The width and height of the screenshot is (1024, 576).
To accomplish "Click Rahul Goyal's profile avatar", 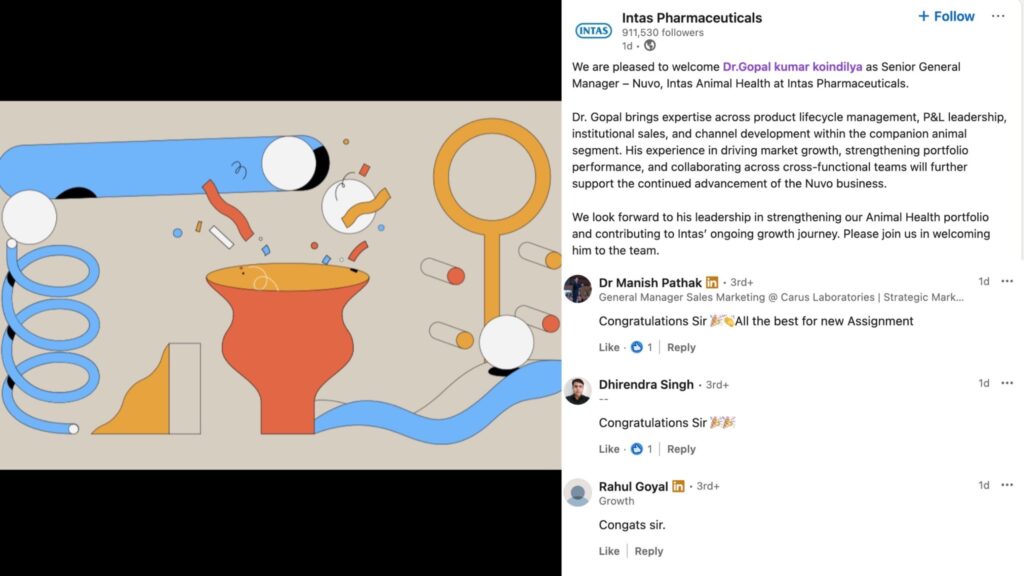I will click(577, 492).
